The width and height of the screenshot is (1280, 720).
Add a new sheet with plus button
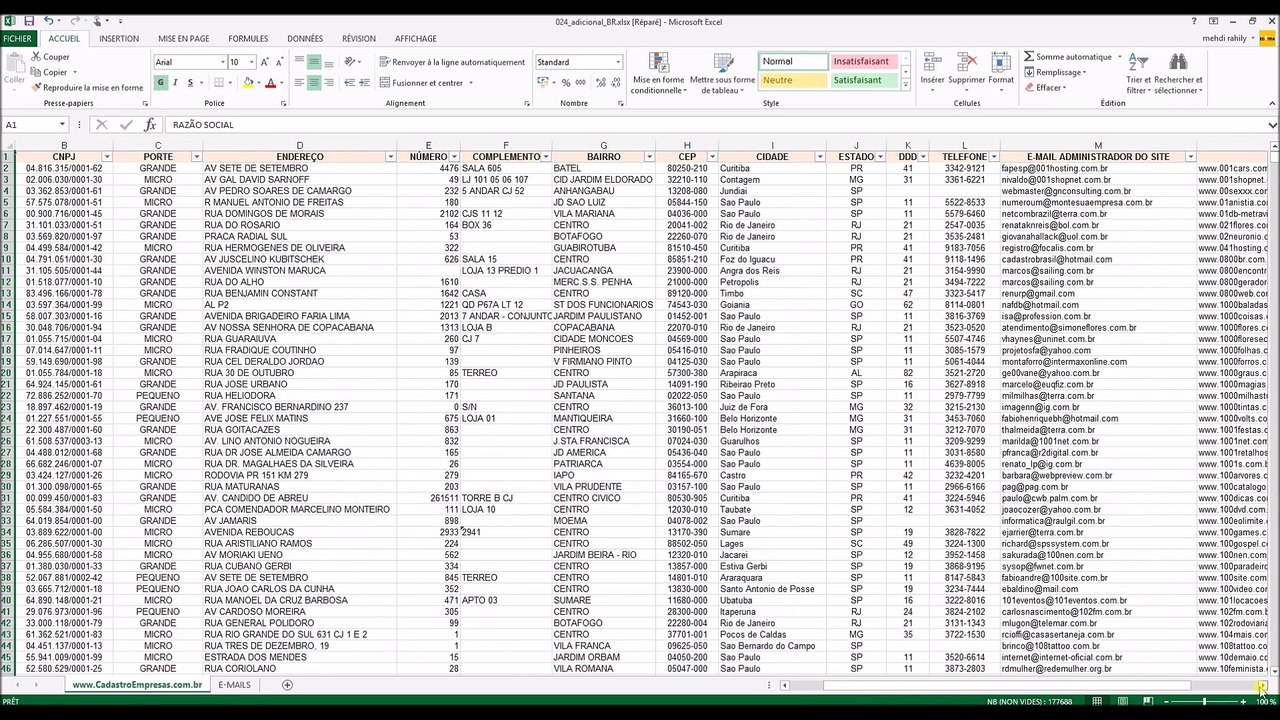tap(287, 685)
